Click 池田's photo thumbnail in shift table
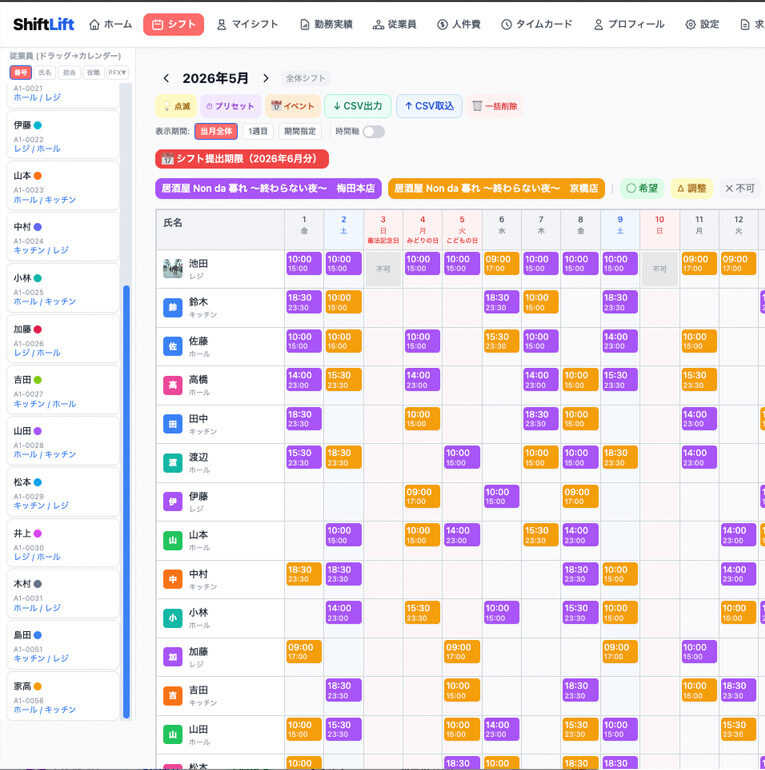 (173, 268)
